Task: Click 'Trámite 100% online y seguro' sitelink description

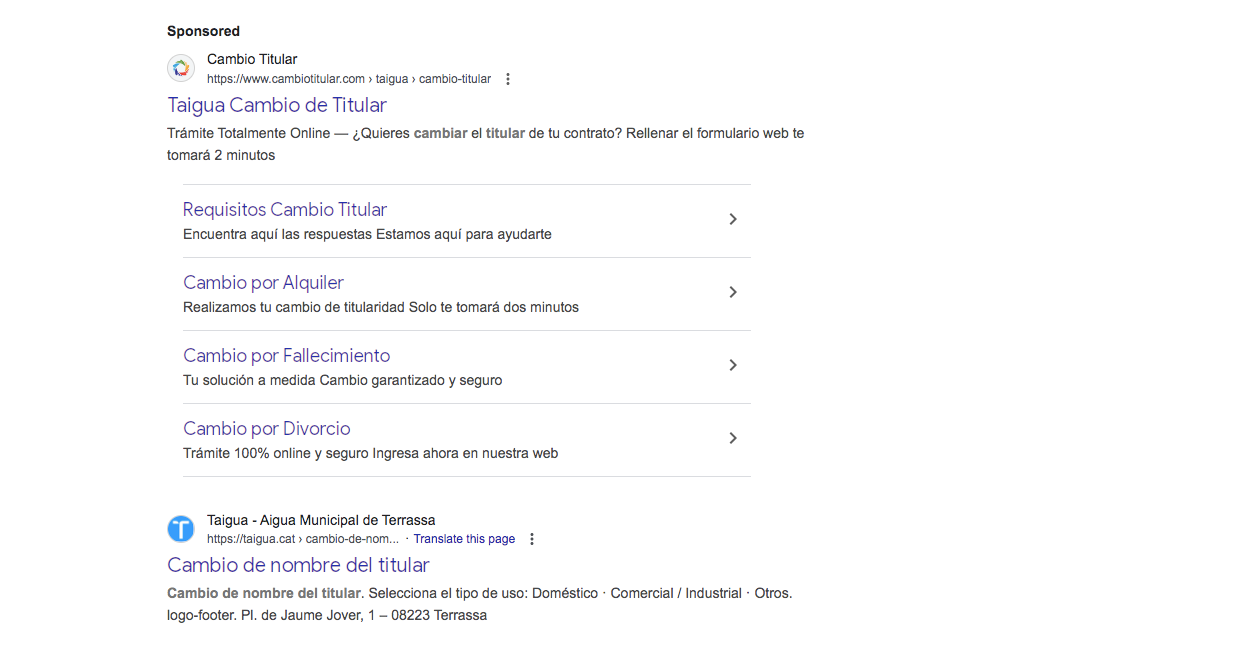Action: (x=370, y=453)
